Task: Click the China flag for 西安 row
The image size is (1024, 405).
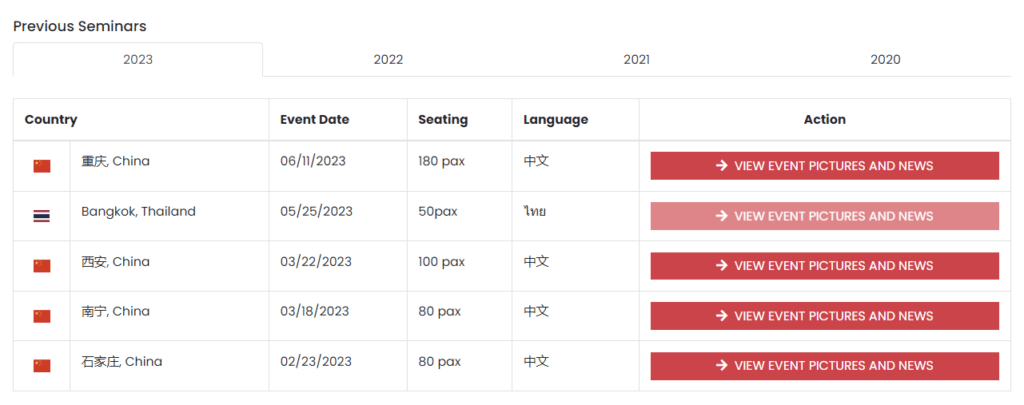Action: click(42, 266)
